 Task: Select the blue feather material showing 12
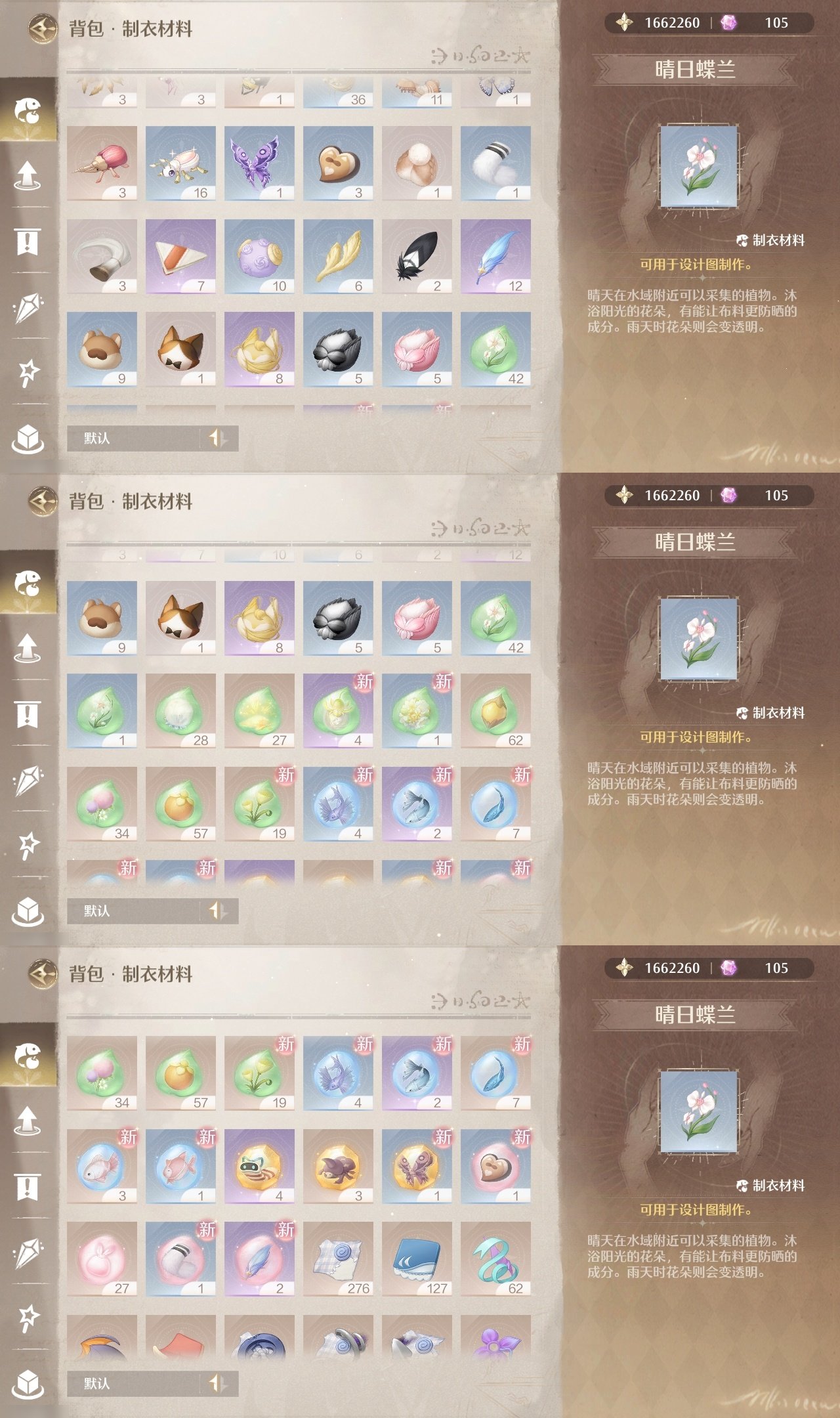click(x=495, y=257)
